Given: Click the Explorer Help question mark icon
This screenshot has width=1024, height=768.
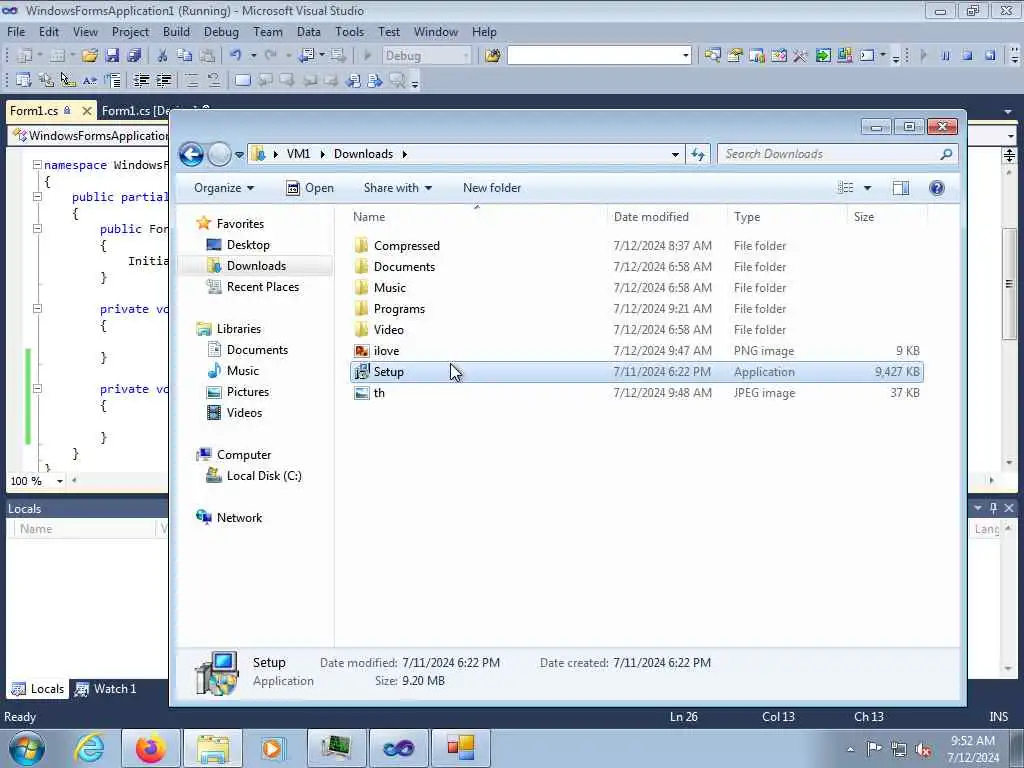Looking at the screenshot, I should [936, 188].
